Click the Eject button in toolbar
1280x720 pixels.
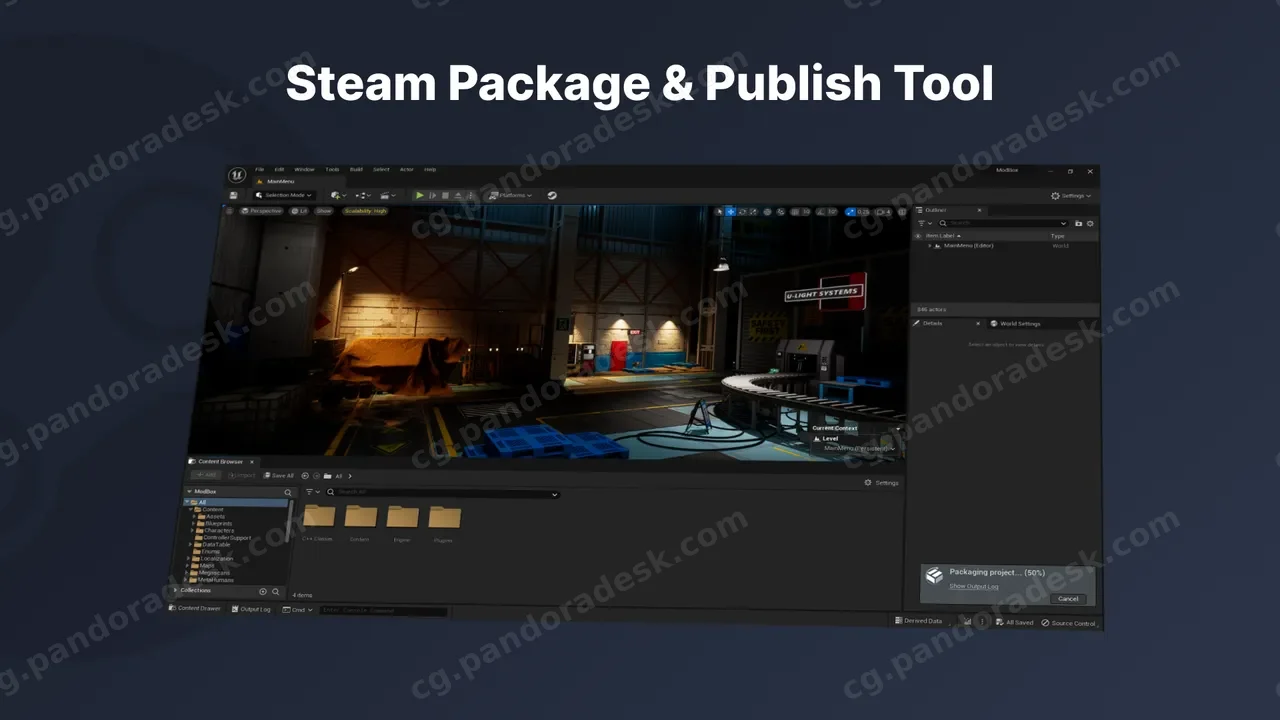(x=458, y=195)
